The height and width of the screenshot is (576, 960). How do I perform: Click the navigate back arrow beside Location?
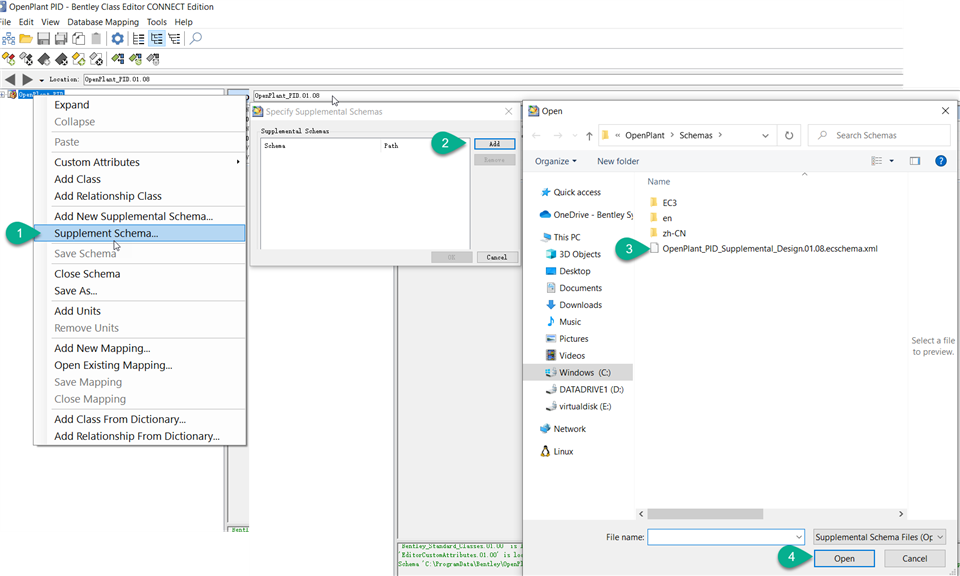(10, 79)
